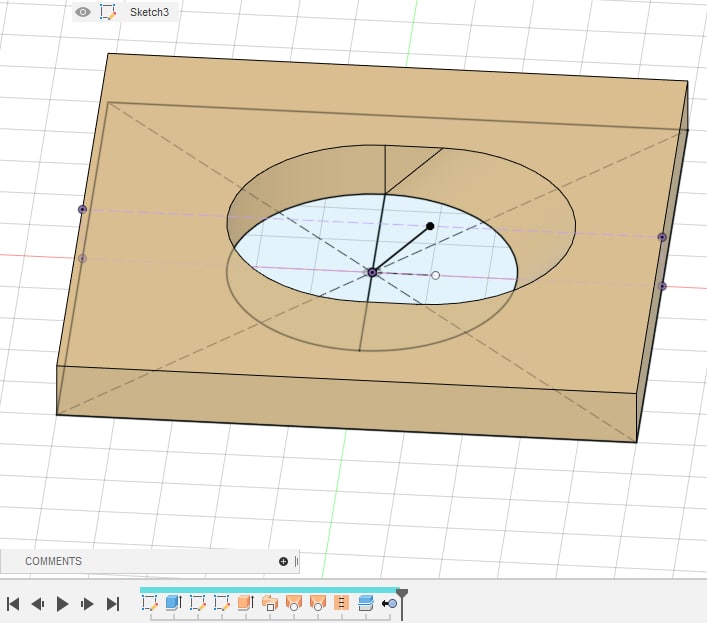Select the split body feature in timeline
Screen dimensions: 707x623
366,603
